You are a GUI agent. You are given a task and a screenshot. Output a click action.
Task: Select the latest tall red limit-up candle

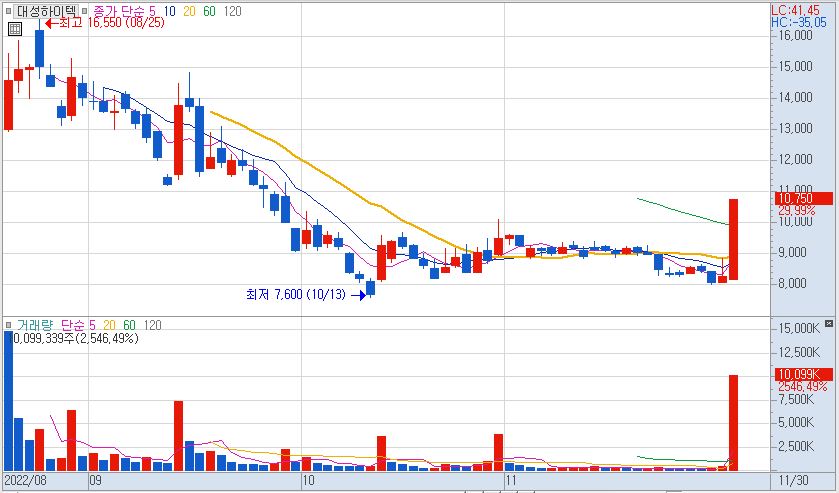tap(734, 239)
